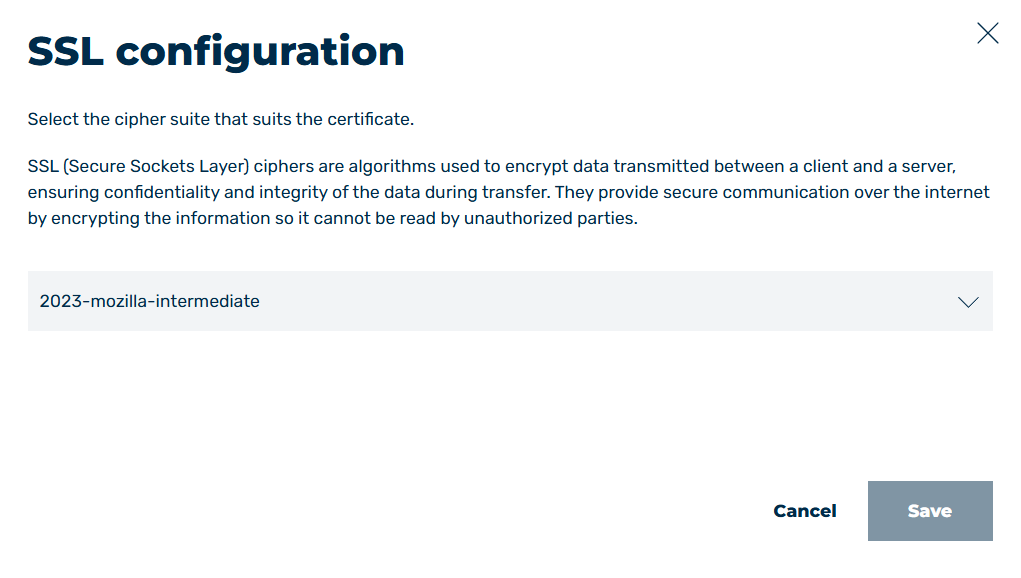Click the 2023-mozilla-intermediate selected value text
Viewport: 1021px width, 578px height.
(149, 301)
